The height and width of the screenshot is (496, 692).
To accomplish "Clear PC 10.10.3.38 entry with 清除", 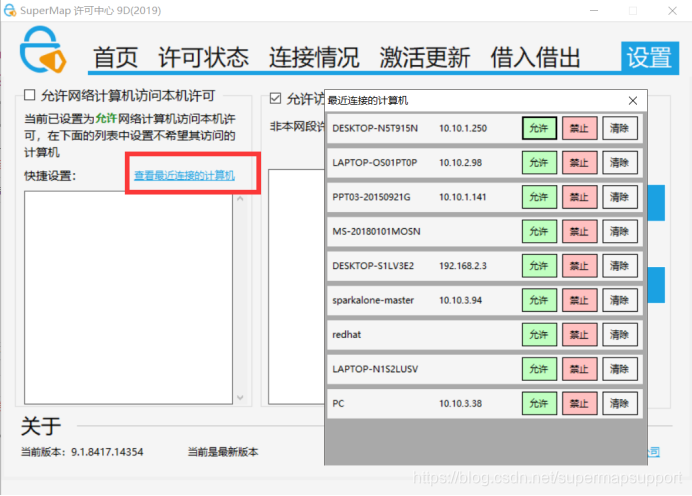I will tap(620, 403).
